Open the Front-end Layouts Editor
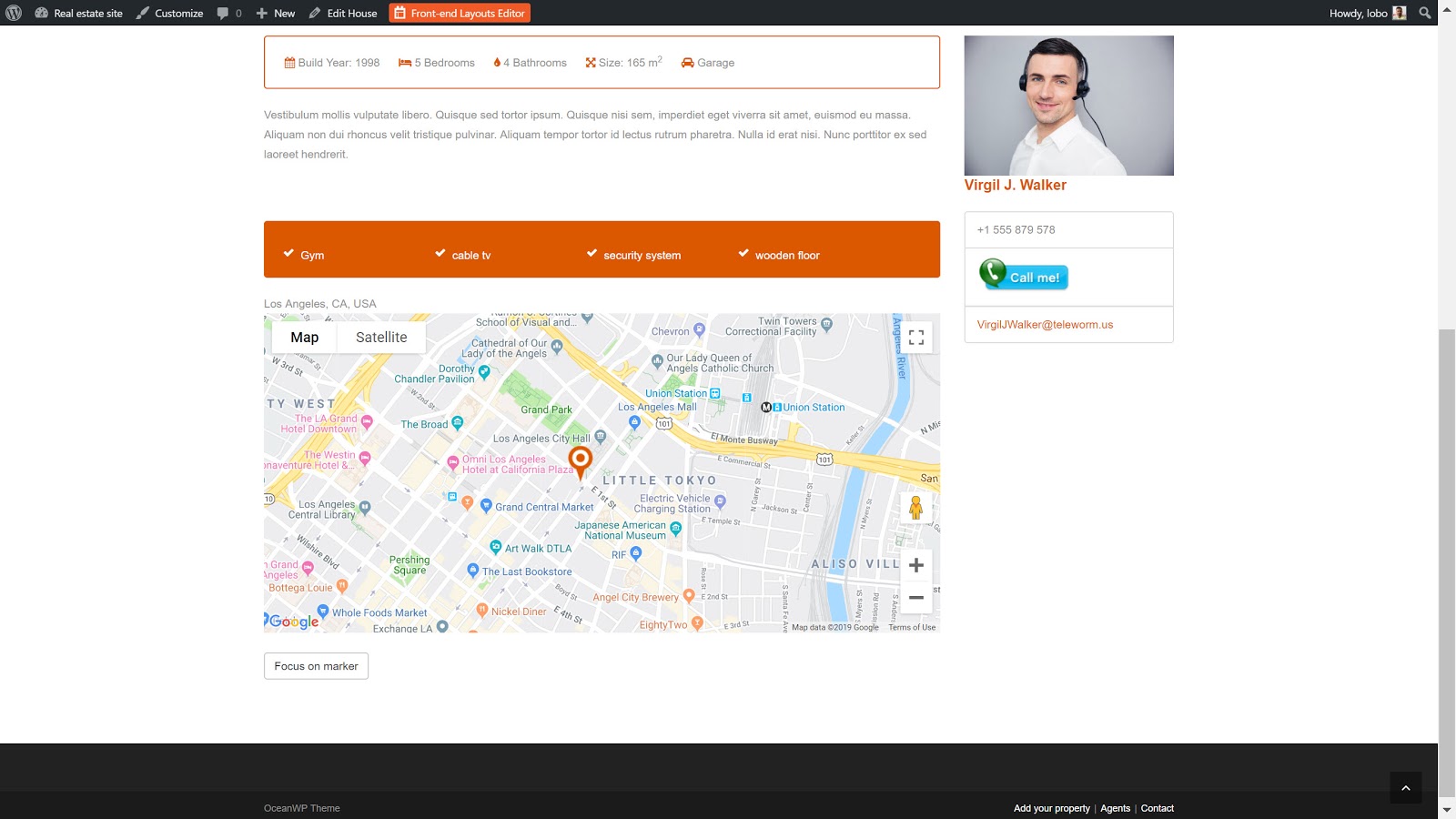This screenshot has height=819, width=1456. [x=460, y=13]
